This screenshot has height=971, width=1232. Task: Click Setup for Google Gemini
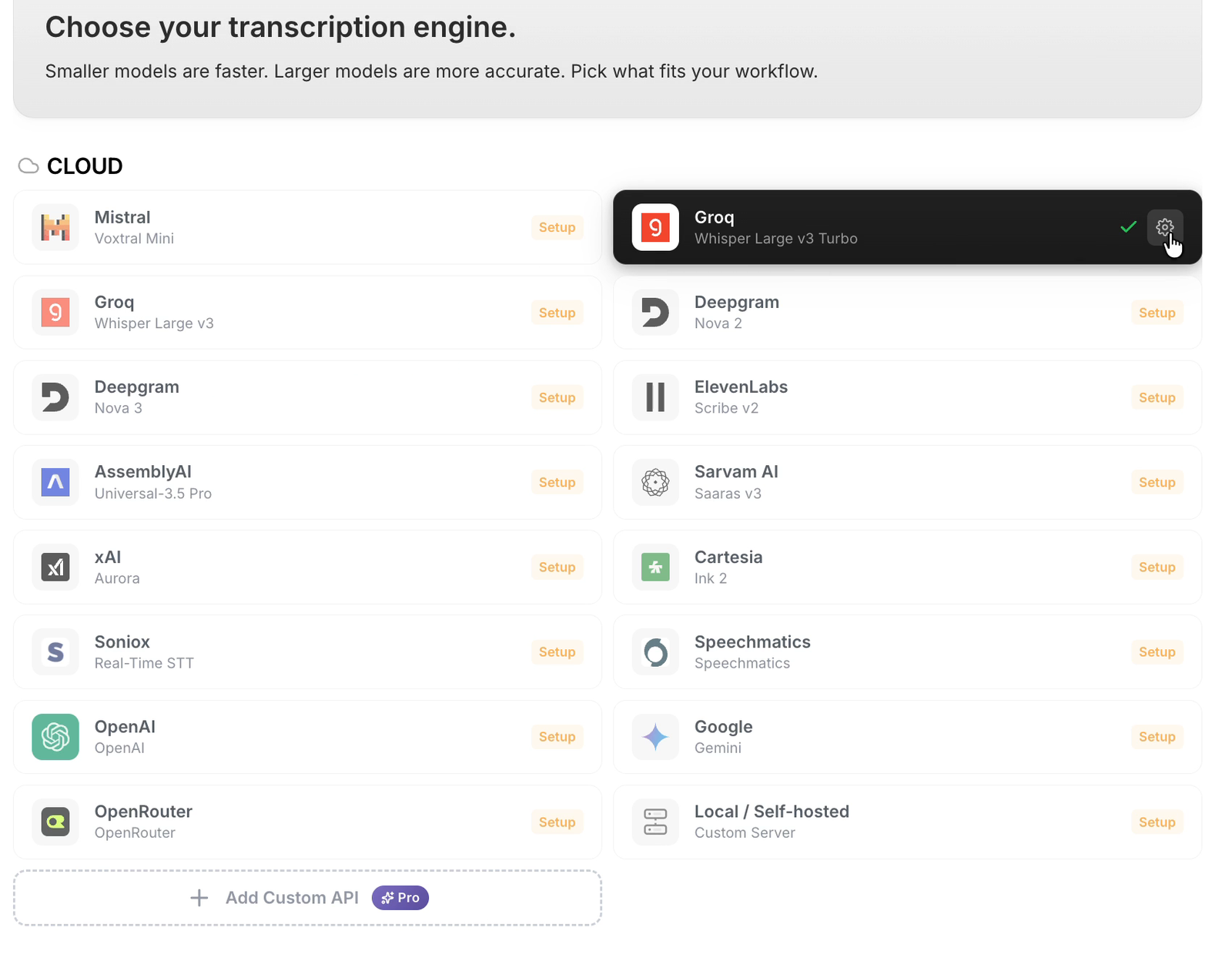click(1157, 737)
